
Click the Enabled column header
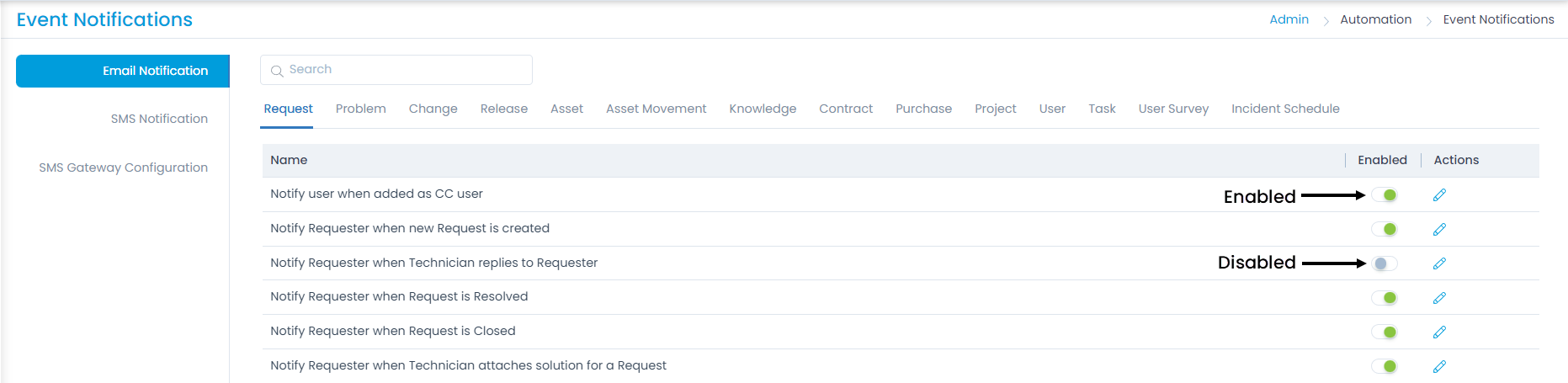click(x=1382, y=160)
